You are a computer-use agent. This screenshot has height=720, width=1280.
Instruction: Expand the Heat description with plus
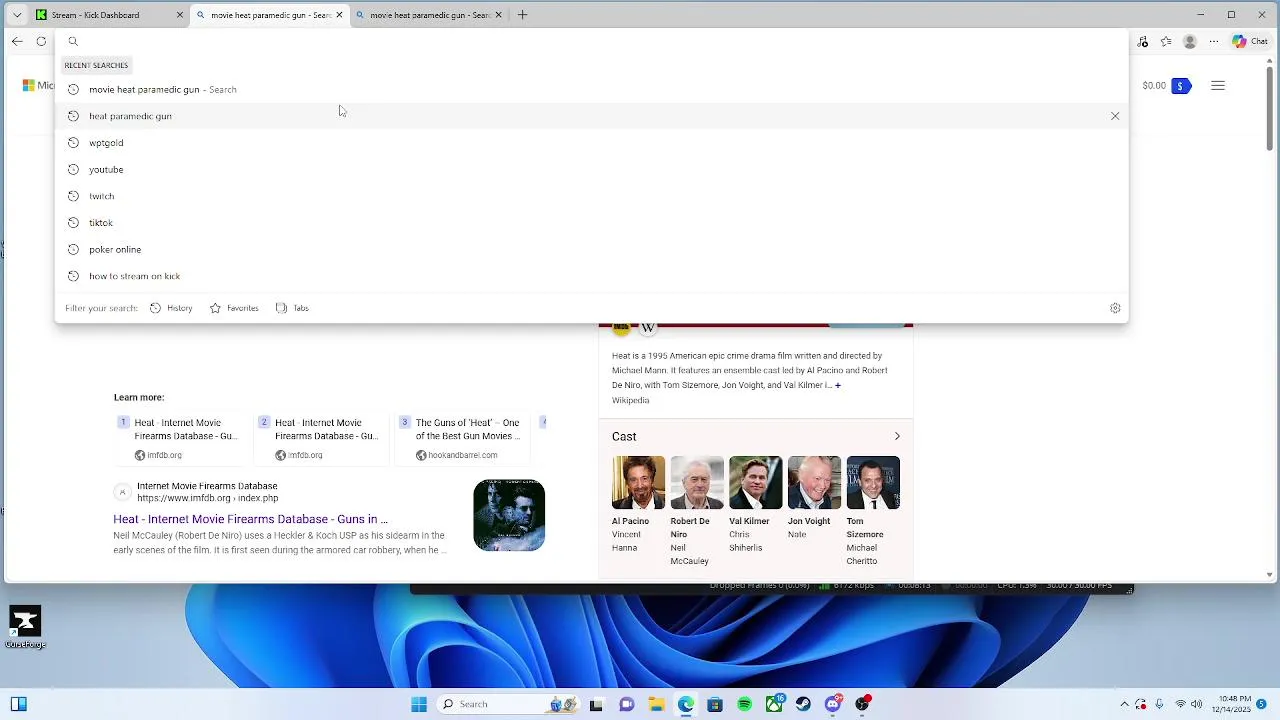[x=838, y=385]
